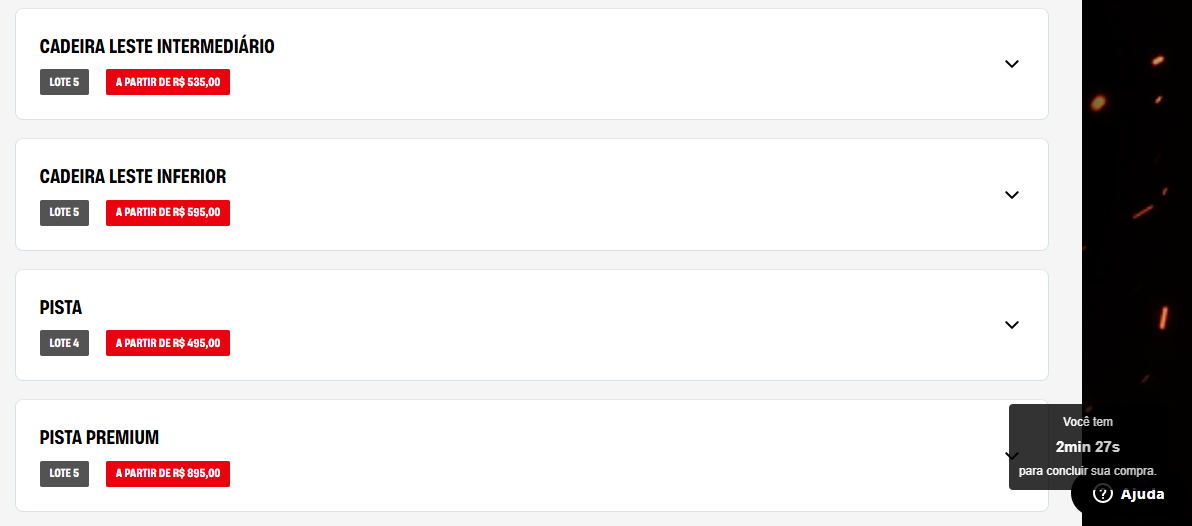This screenshot has width=1192, height=526.
Task: Click Lote 5 badge under Intermediário
Action: (64, 82)
